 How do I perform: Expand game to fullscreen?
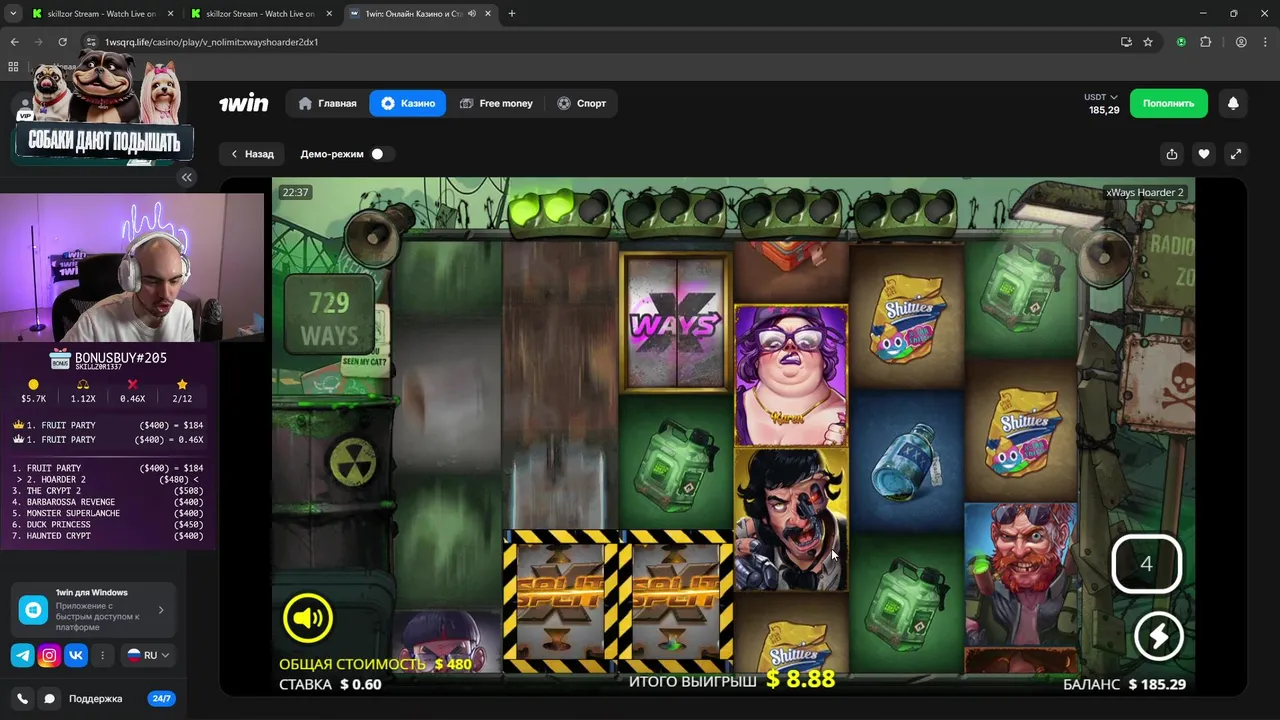pyautogui.click(x=1236, y=154)
